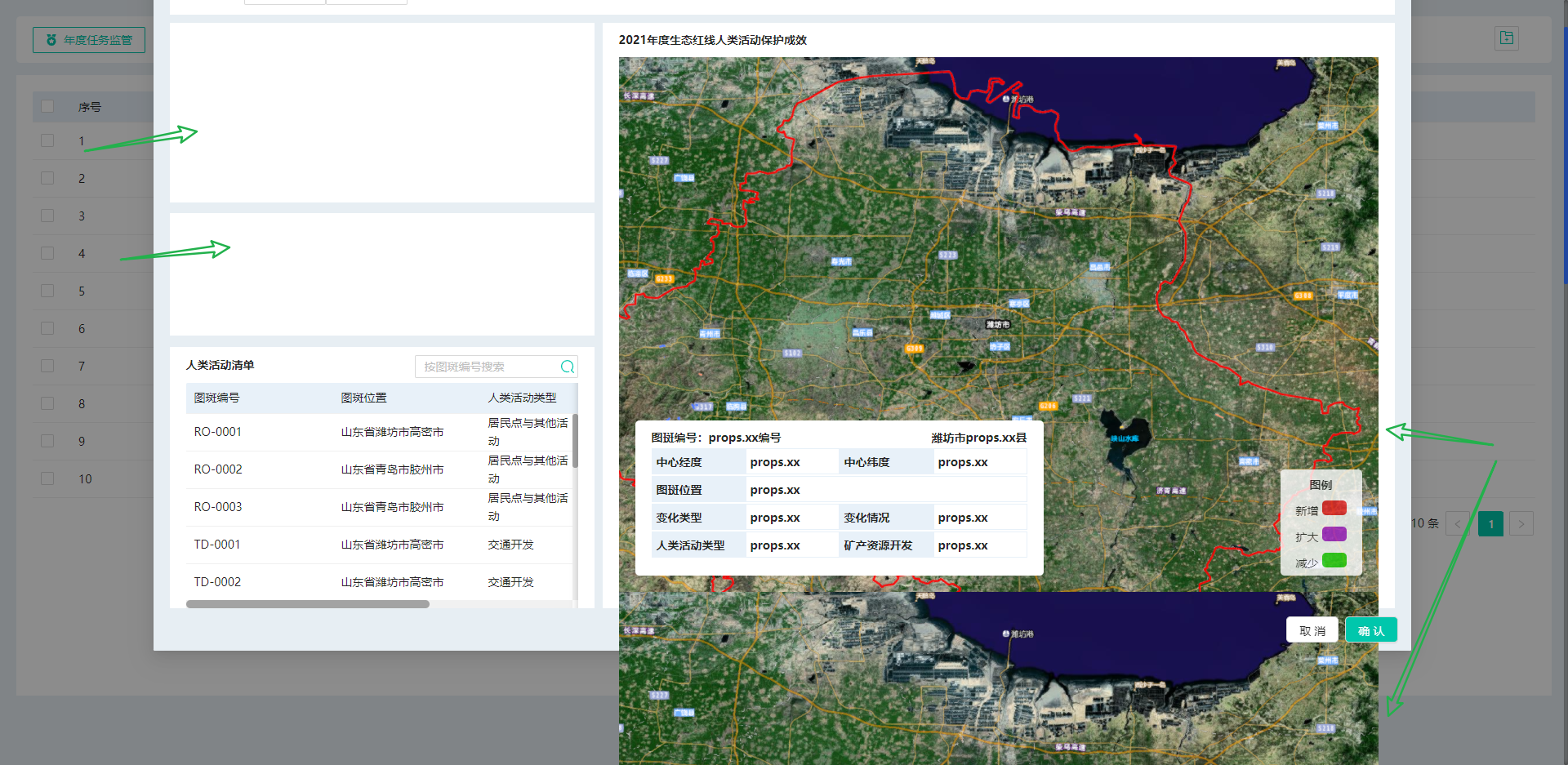Click the 矿产资源开发 label in the popup
The image size is (1568, 765).
click(878, 545)
